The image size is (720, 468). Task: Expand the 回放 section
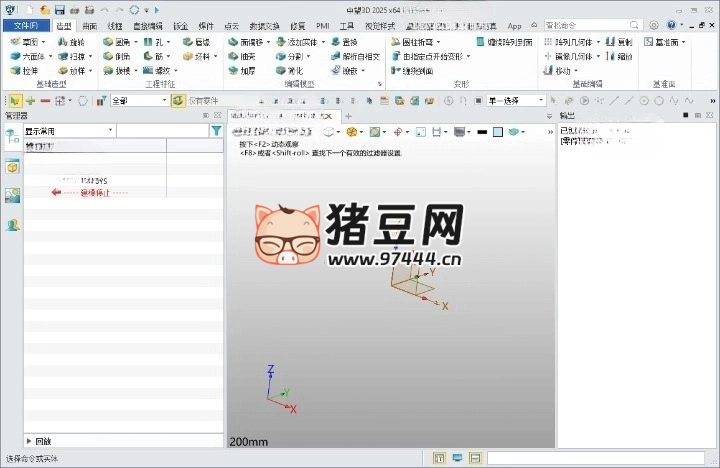click(x=28, y=441)
